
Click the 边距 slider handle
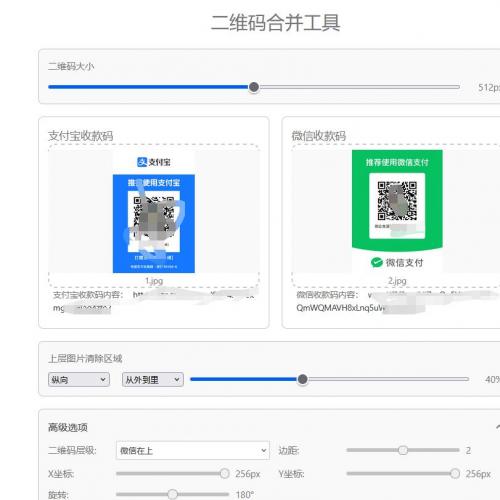click(403, 450)
